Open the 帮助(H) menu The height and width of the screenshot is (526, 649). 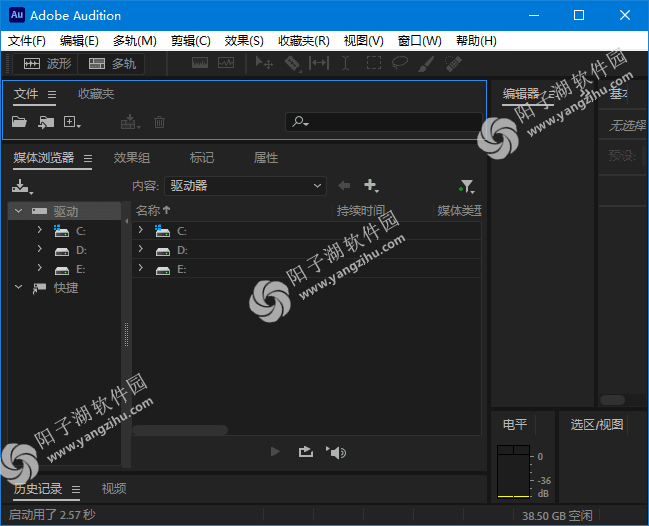pos(476,41)
